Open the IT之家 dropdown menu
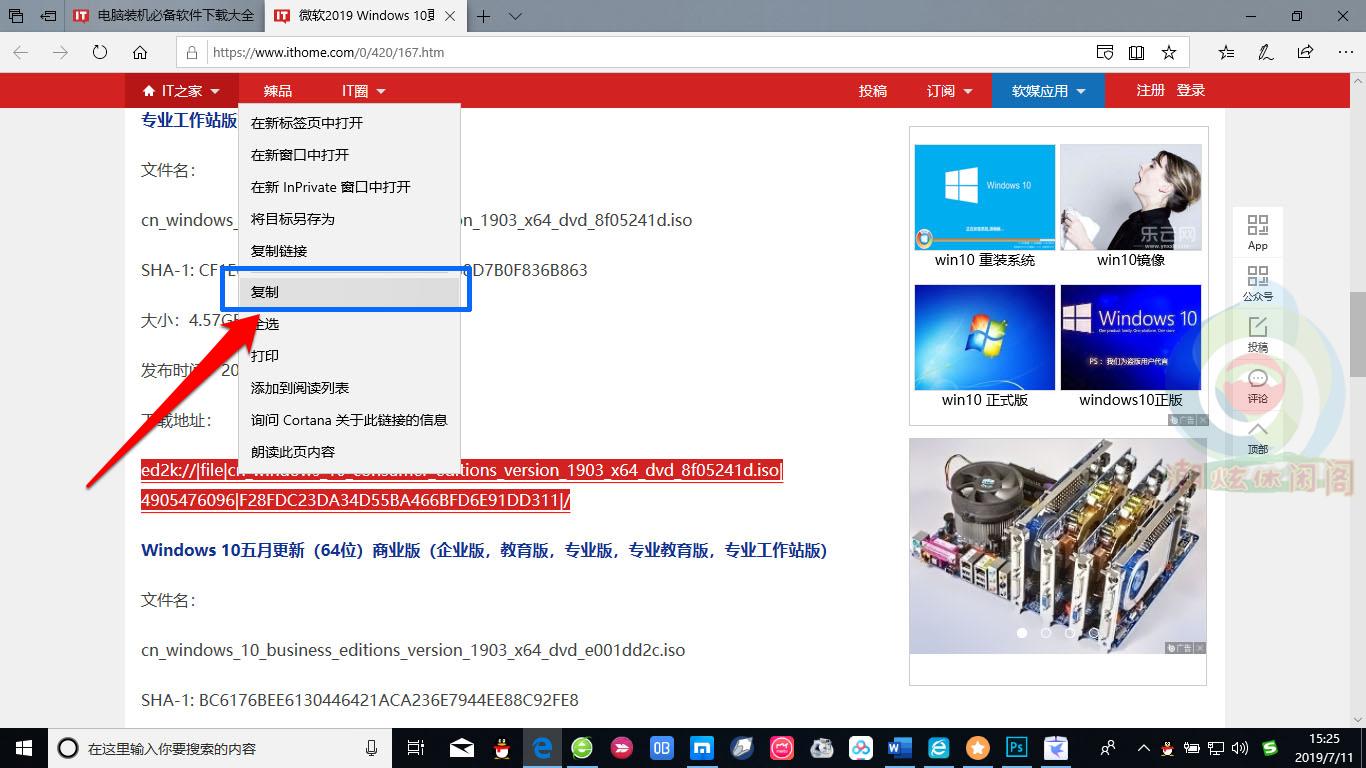This screenshot has height=768, width=1366. click(x=181, y=90)
